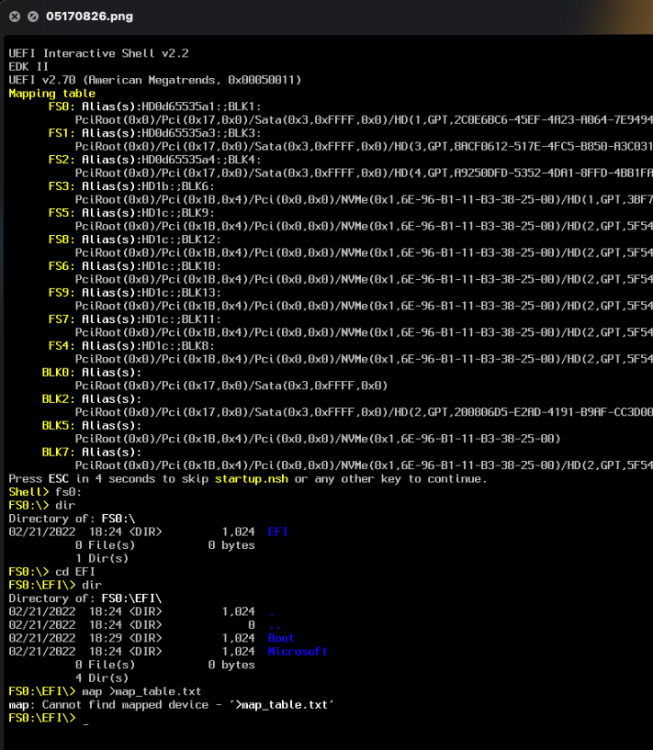Click the alias text "HD1c:;BLK13:"
This screenshot has height=750, width=653.
click(181, 292)
